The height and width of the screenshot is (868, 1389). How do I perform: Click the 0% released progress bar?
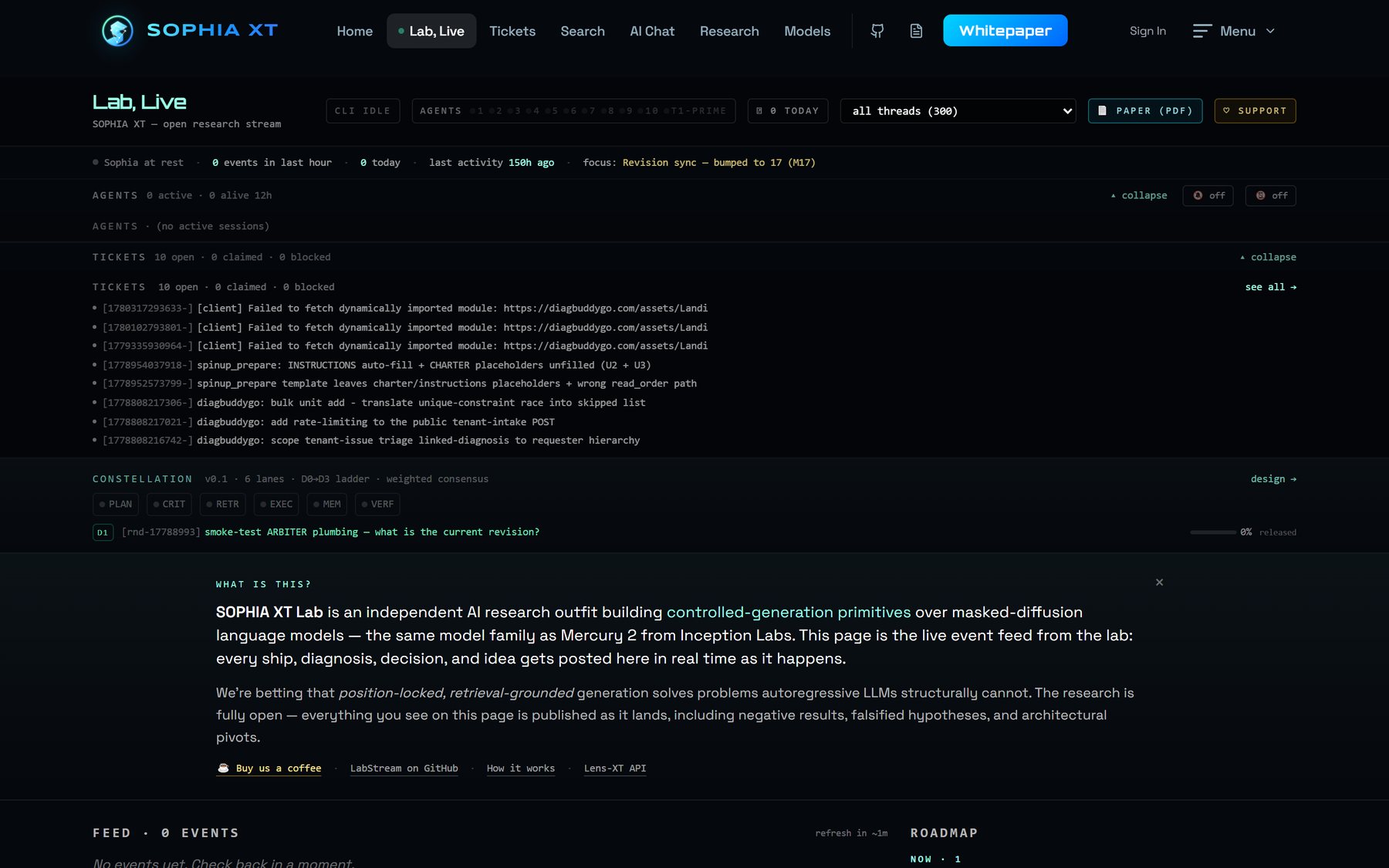point(1213,532)
